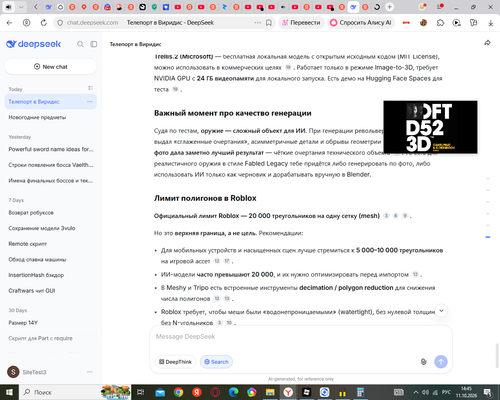
Task: Bookmark this page
Action: [269, 23]
